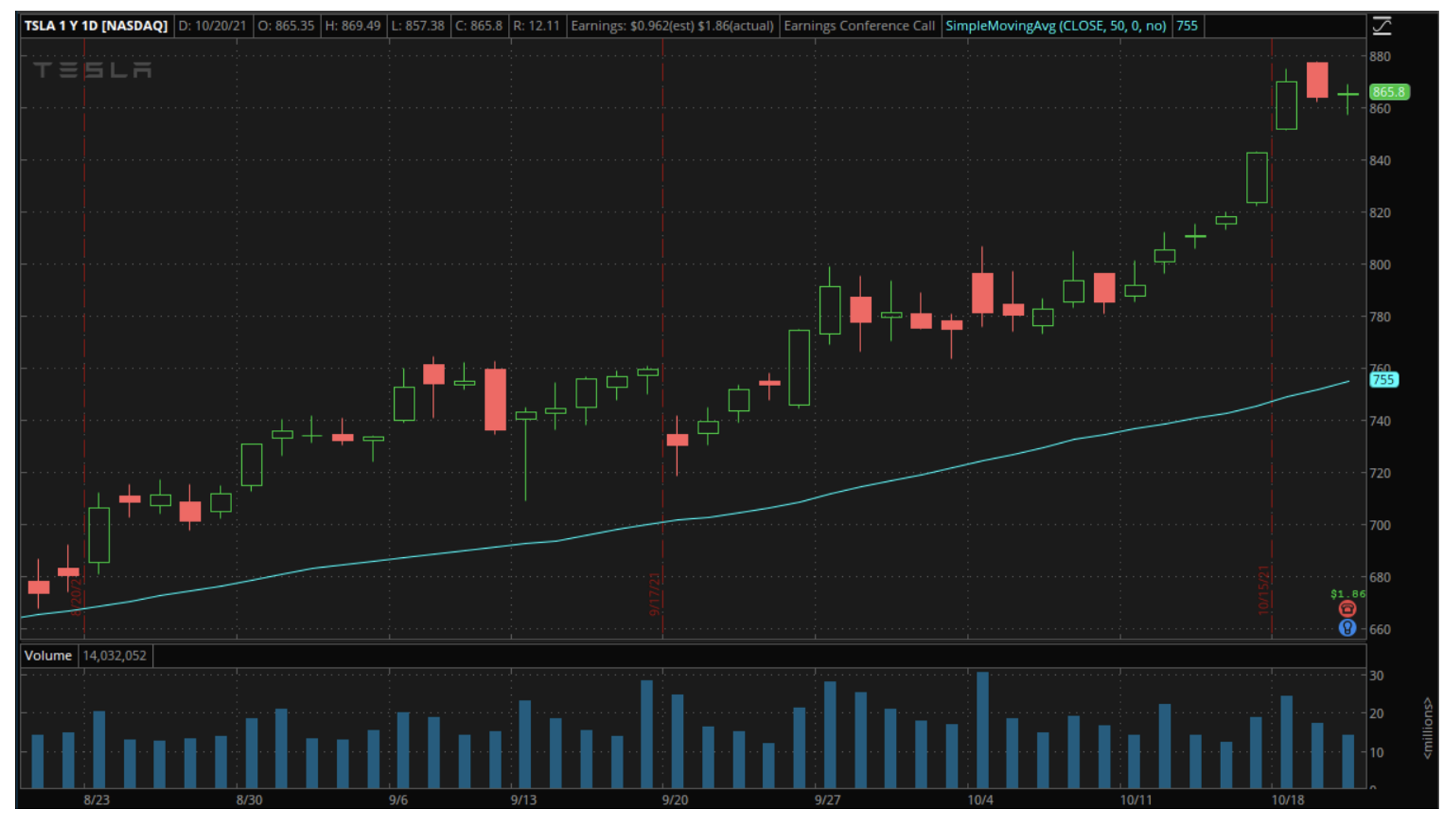Click the 9/13 date axis label
Image resolution: width=1456 pixels, height=822 pixels.
[523, 800]
